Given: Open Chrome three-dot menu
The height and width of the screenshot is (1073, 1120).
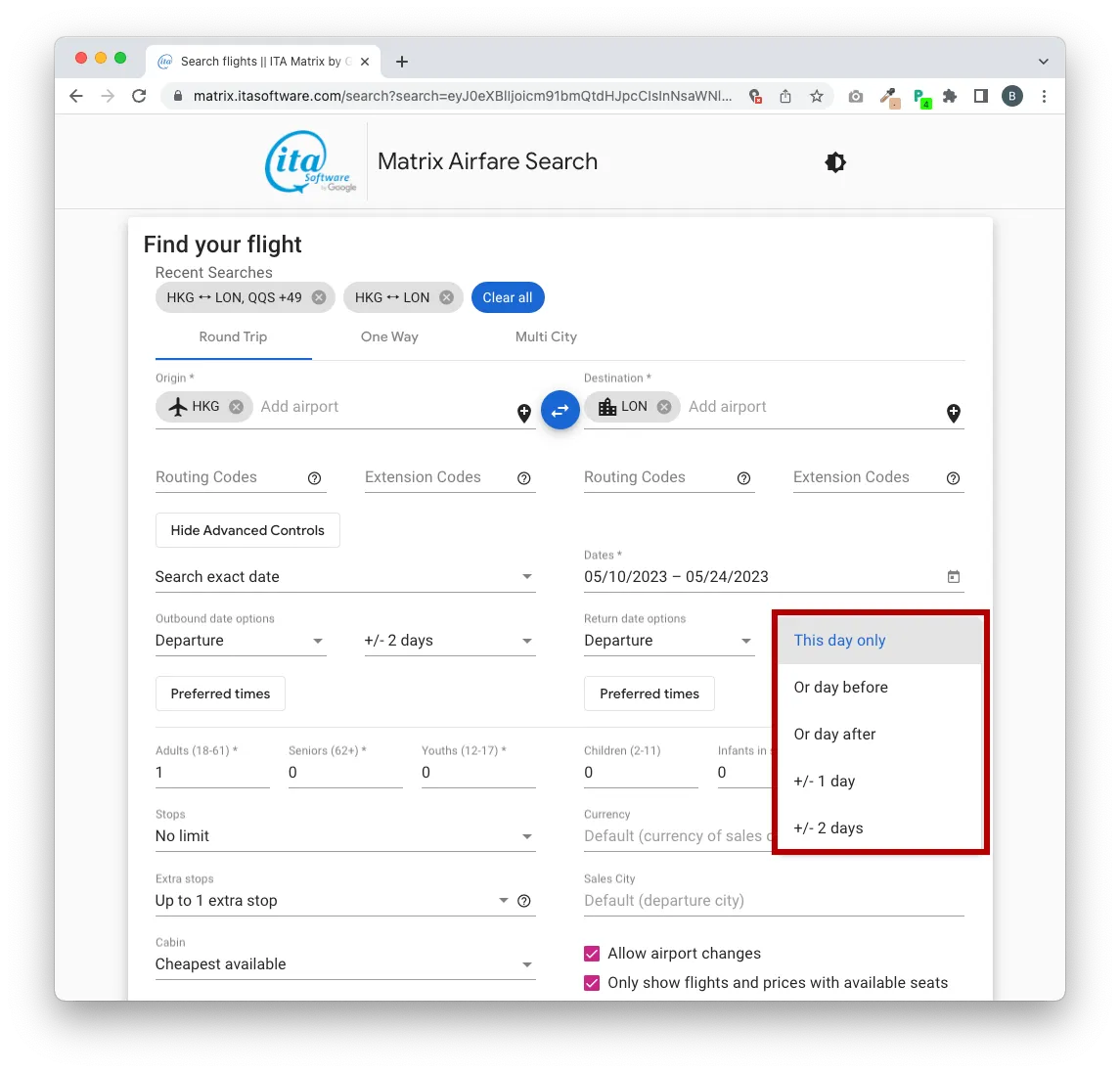Looking at the screenshot, I should [x=1045, y=97].
